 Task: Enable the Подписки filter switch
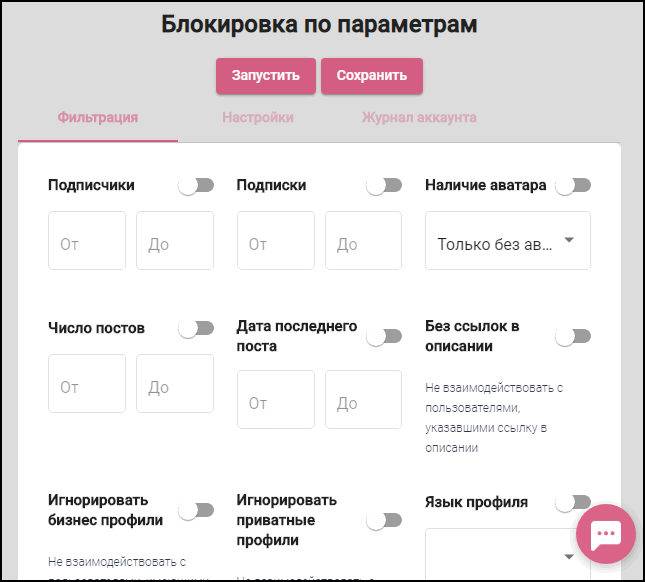[x=384, y=185]
